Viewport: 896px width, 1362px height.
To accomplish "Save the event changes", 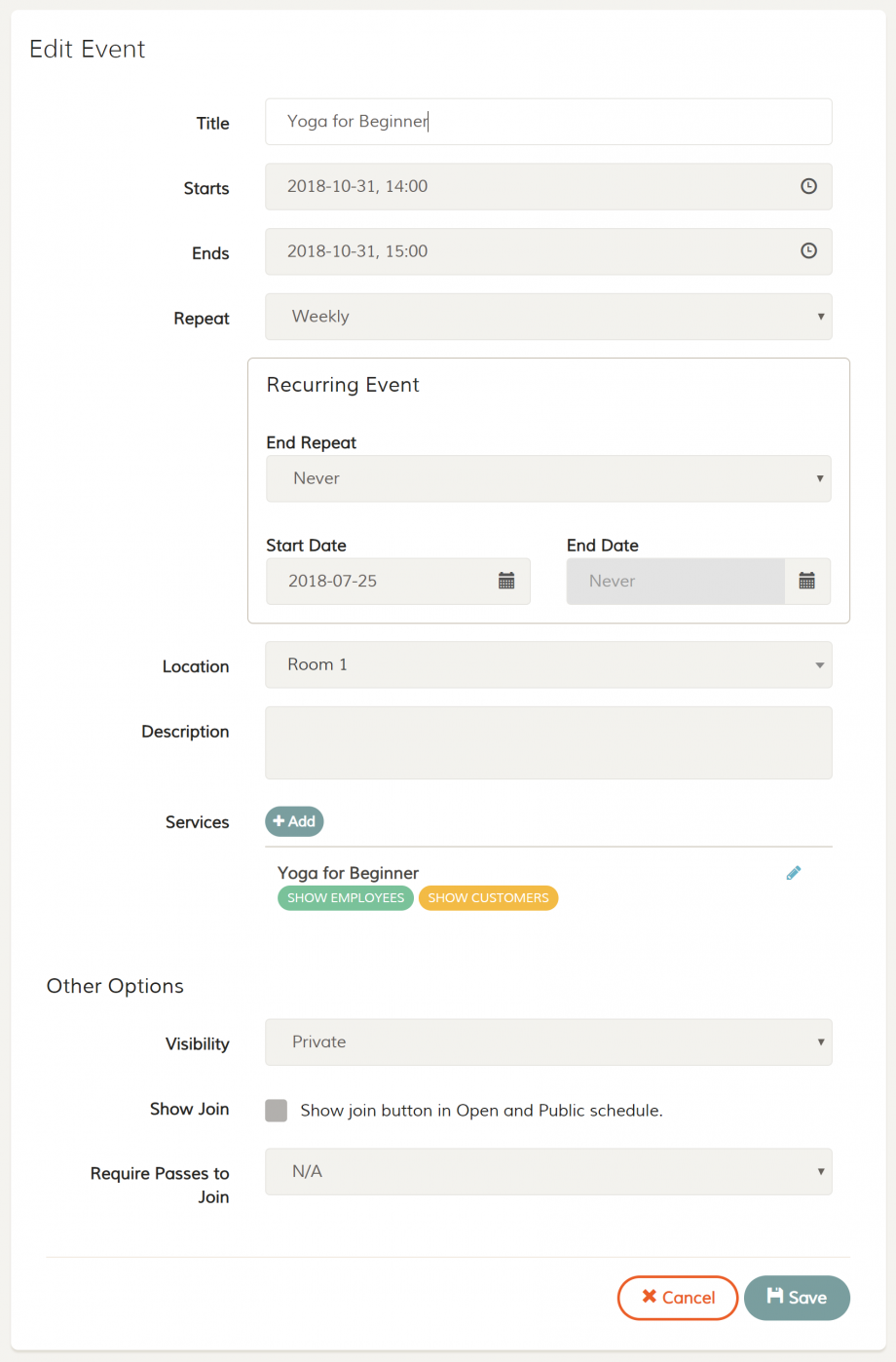I will coord(797,1298).
